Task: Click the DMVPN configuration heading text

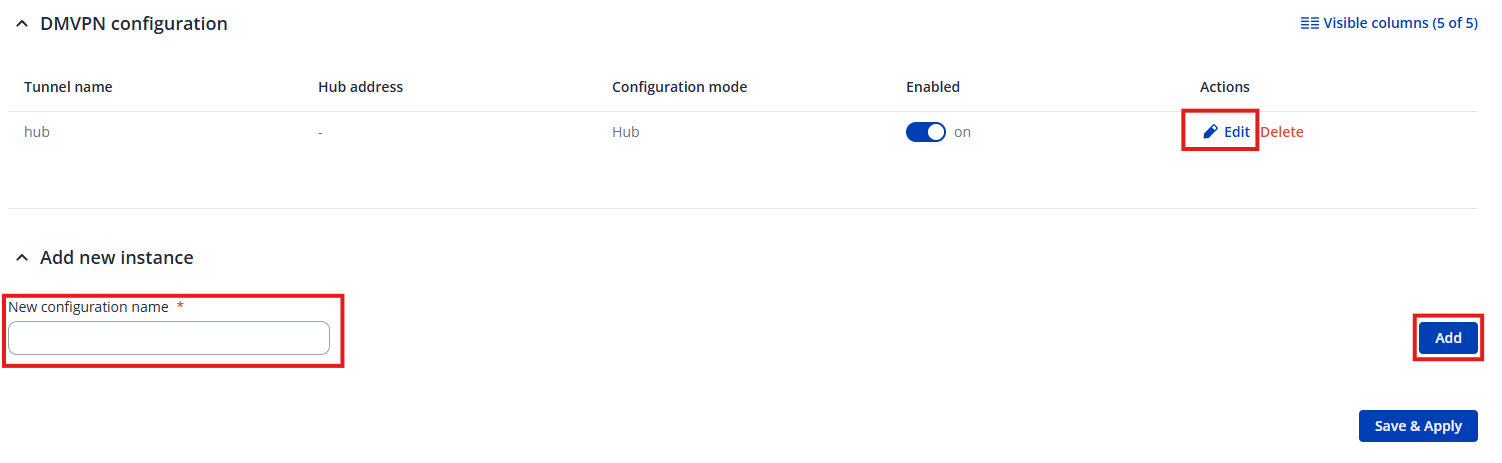Action: click(x=134, y=24)
